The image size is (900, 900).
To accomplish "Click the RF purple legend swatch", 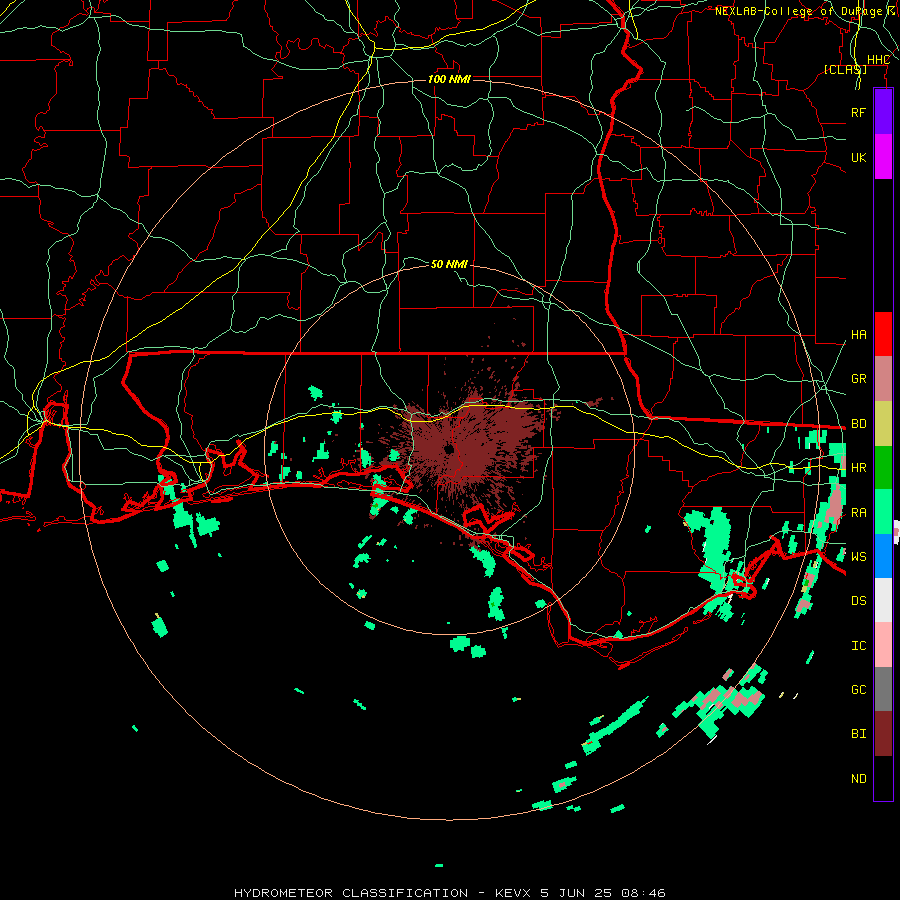I will [883, 112].
